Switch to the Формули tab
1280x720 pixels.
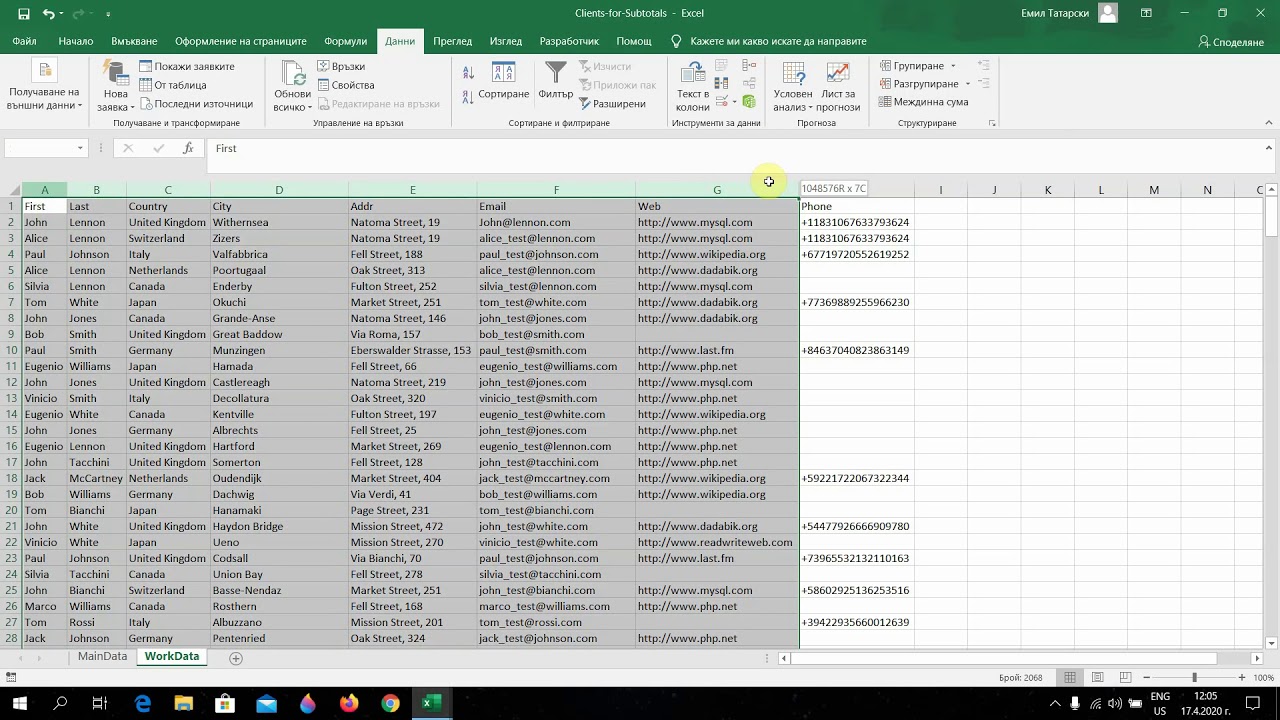346,41
